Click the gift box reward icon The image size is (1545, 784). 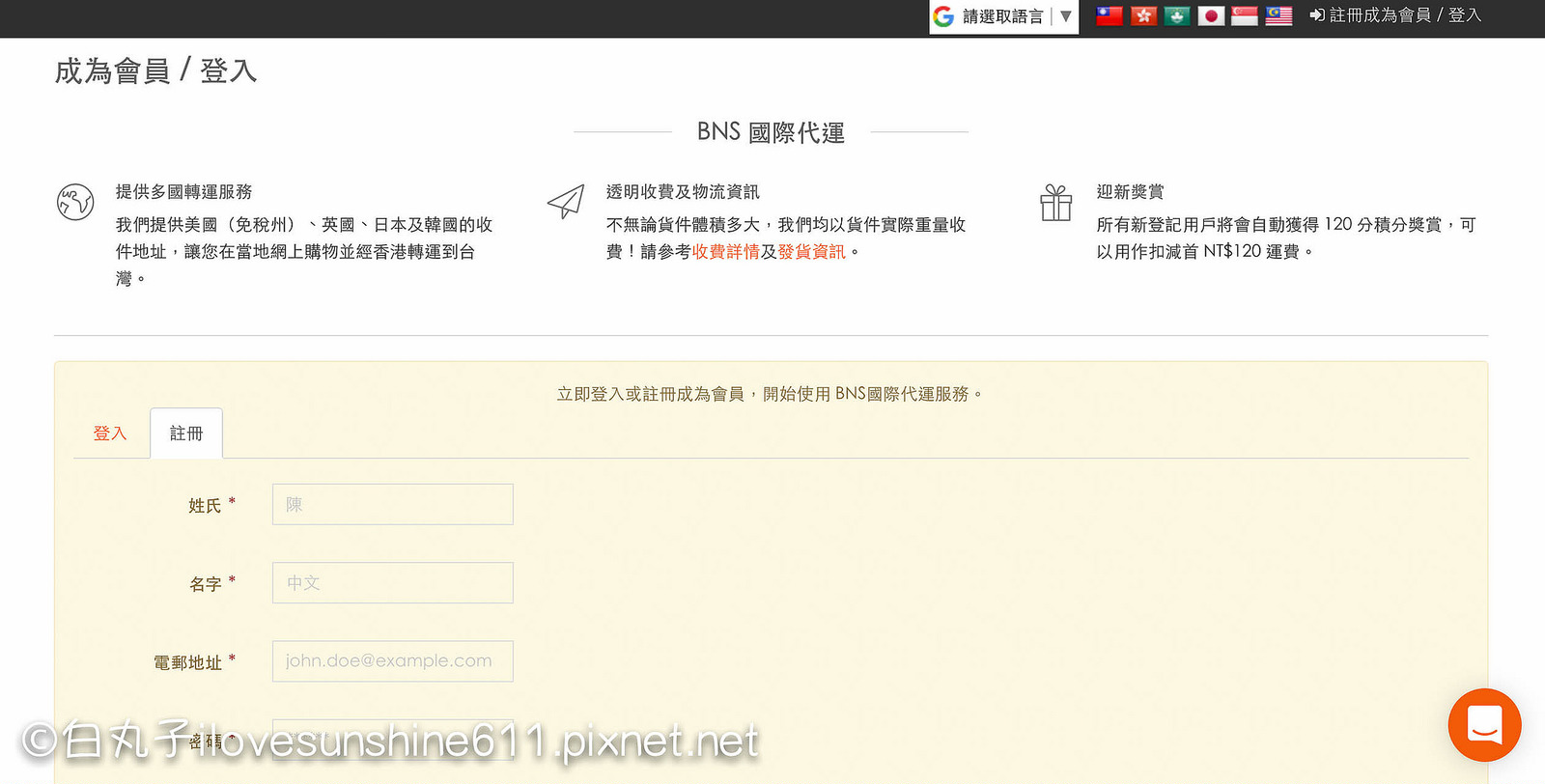coord(1055,203)
